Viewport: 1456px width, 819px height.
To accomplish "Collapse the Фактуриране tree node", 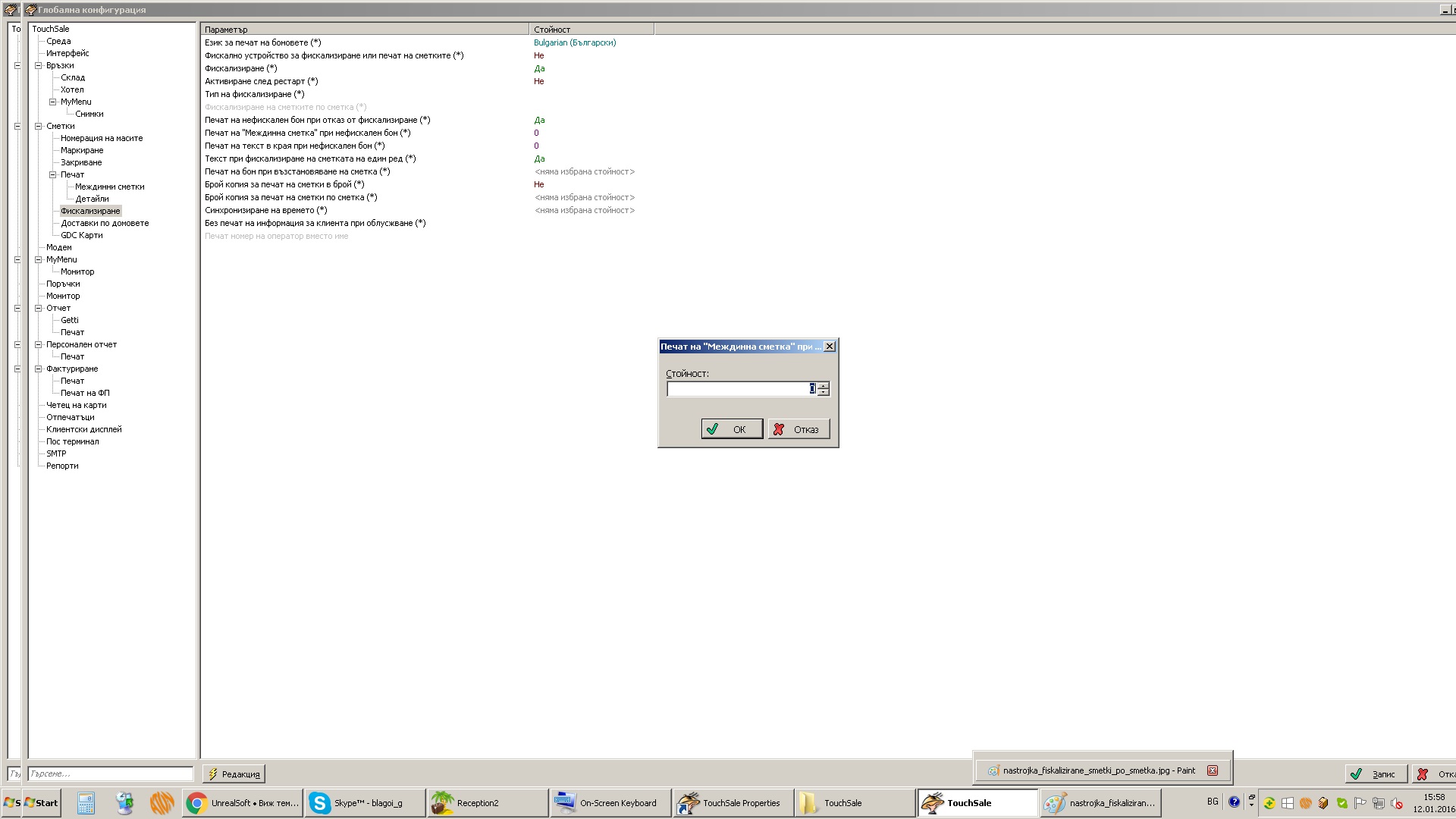I will [x=38, y=369].
